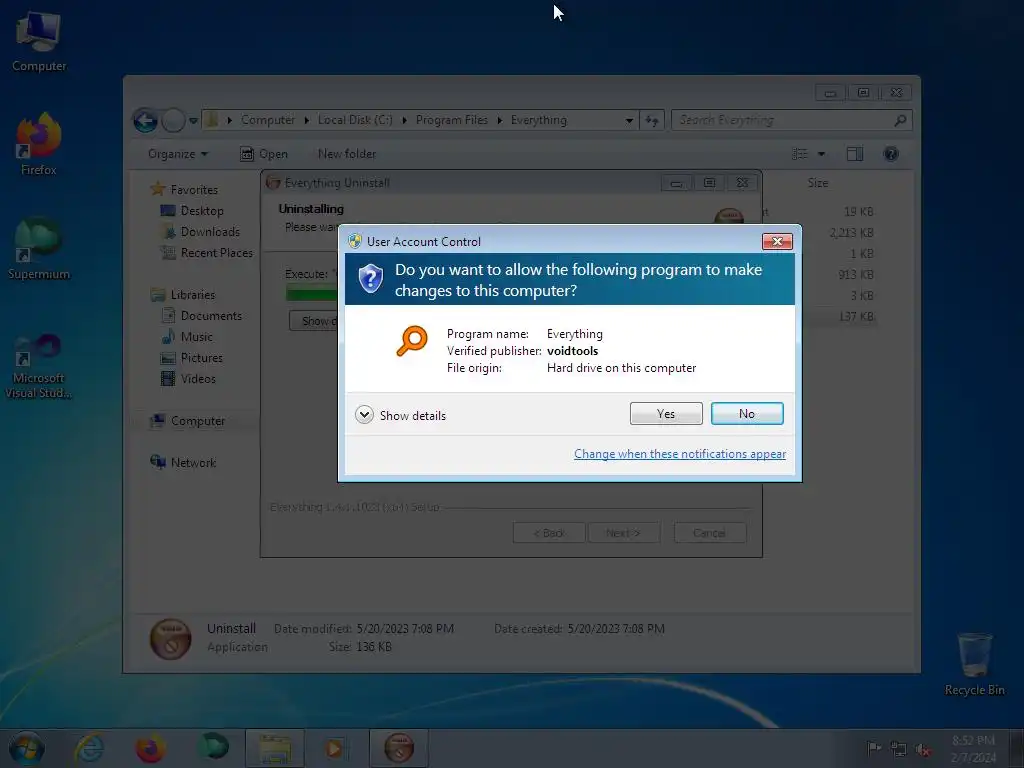Click the UAC shield question mark icon
The width and height of the screenshot is (1024, 768).
370,279
